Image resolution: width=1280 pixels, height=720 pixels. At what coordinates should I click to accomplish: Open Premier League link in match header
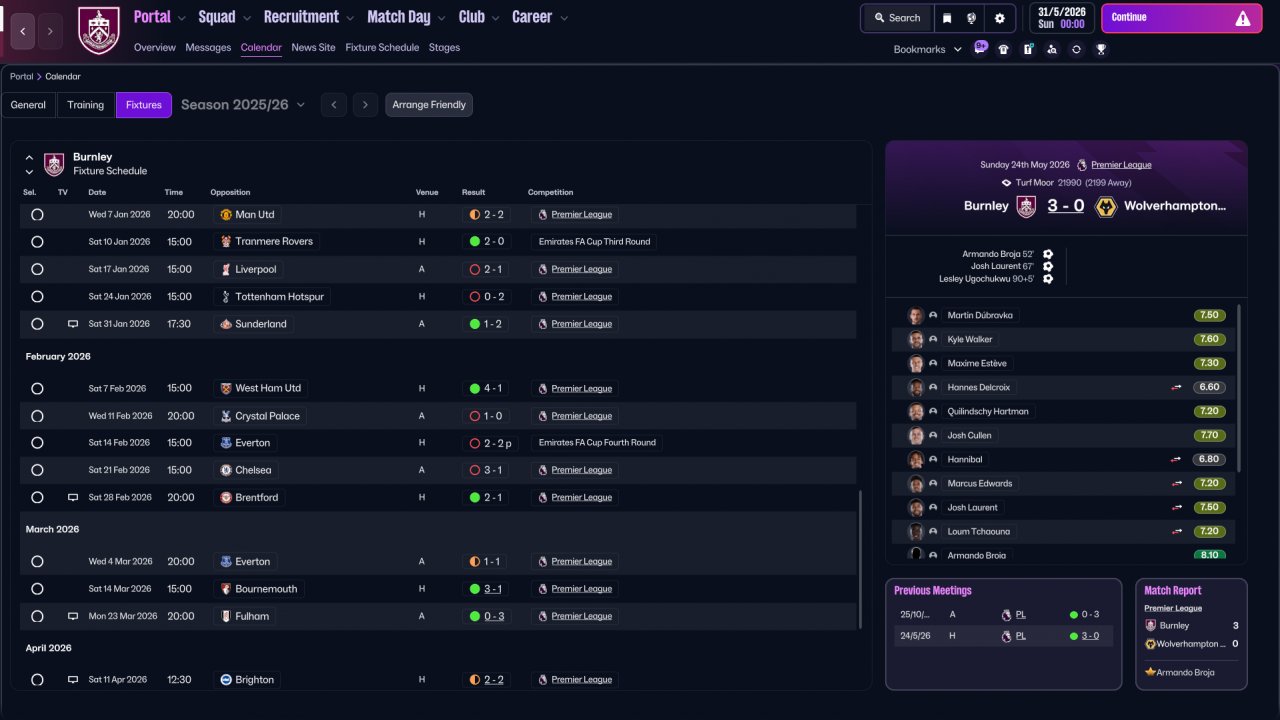click(1121, 165)
